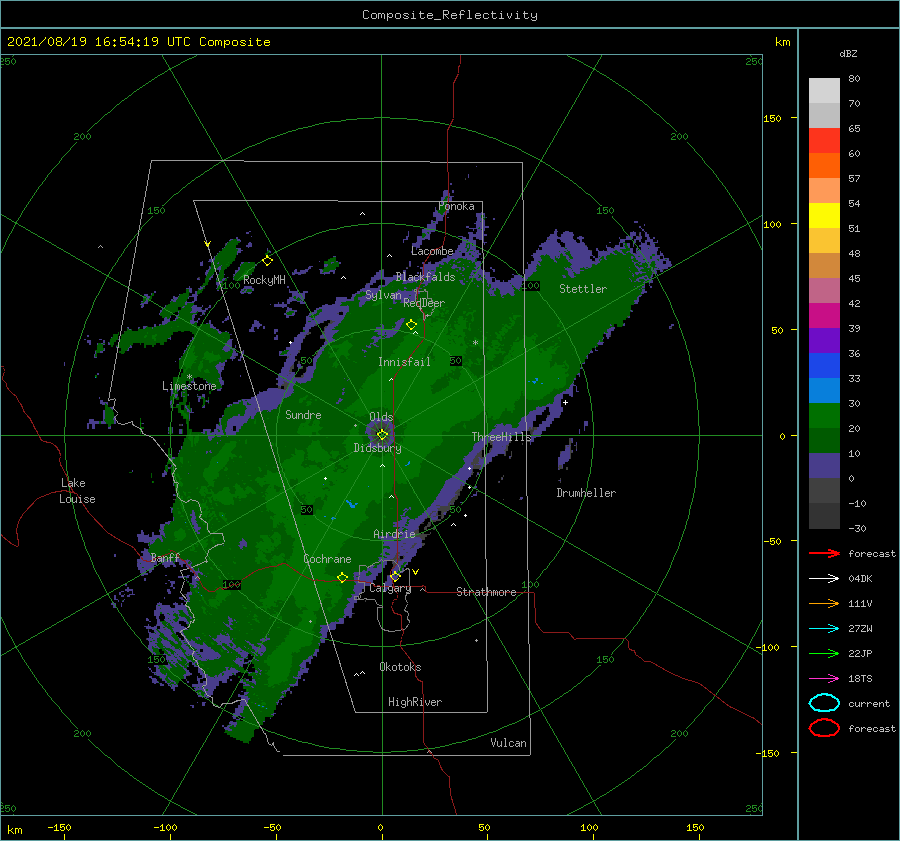Screen dimensions: 900x841
Task: Click the red forecast ellipse icon
Action: click(824, 728)
